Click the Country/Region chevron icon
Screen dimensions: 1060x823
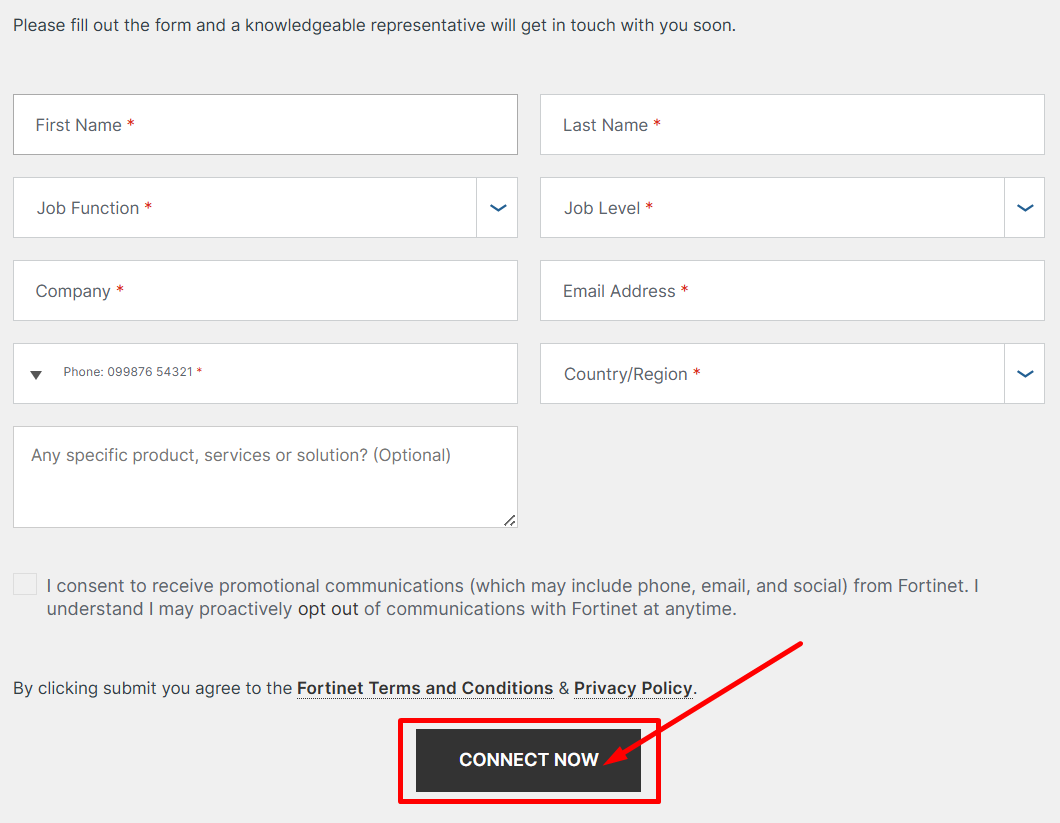pos(1024,374)
